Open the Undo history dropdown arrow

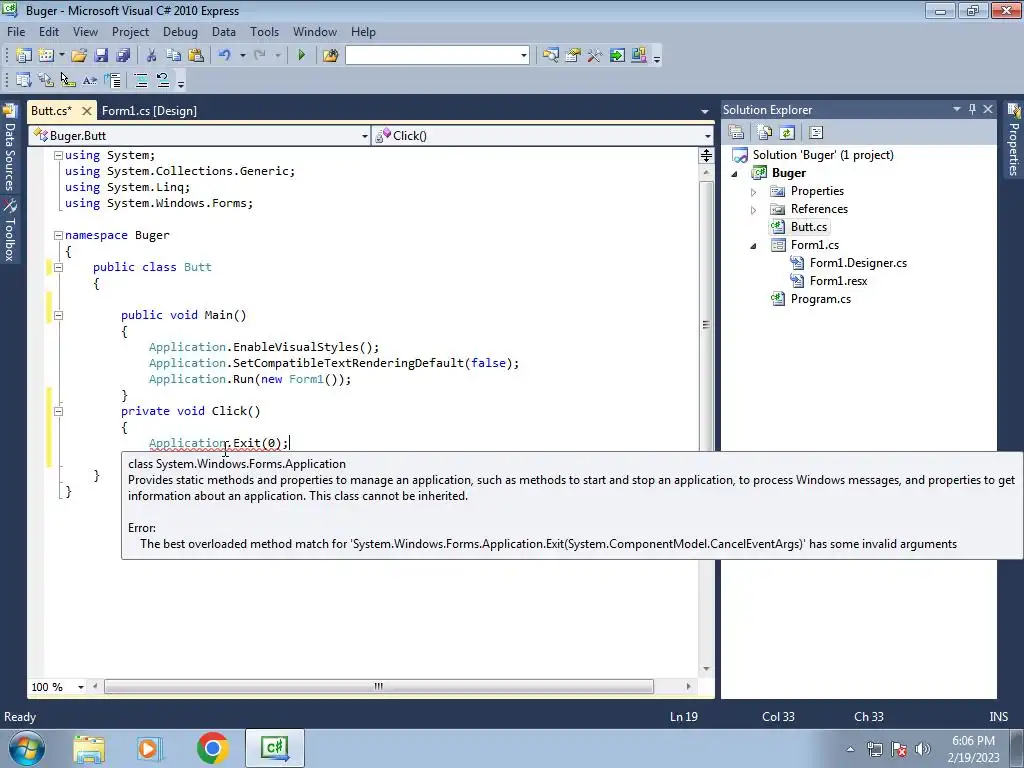(242, 56)
